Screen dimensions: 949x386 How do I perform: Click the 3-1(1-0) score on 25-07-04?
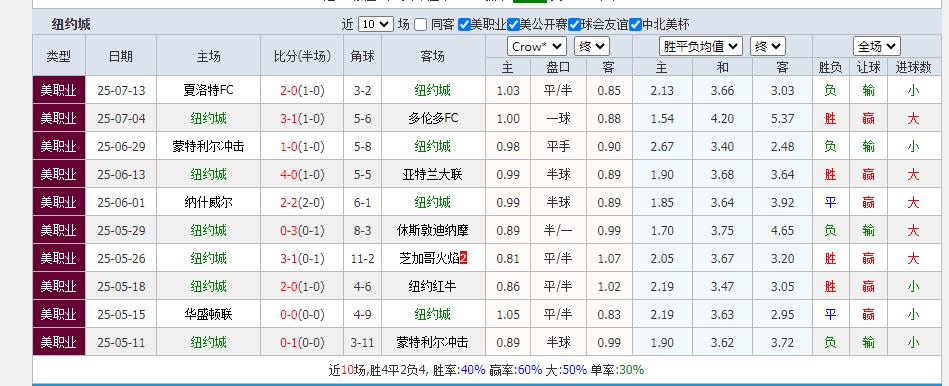302,119
